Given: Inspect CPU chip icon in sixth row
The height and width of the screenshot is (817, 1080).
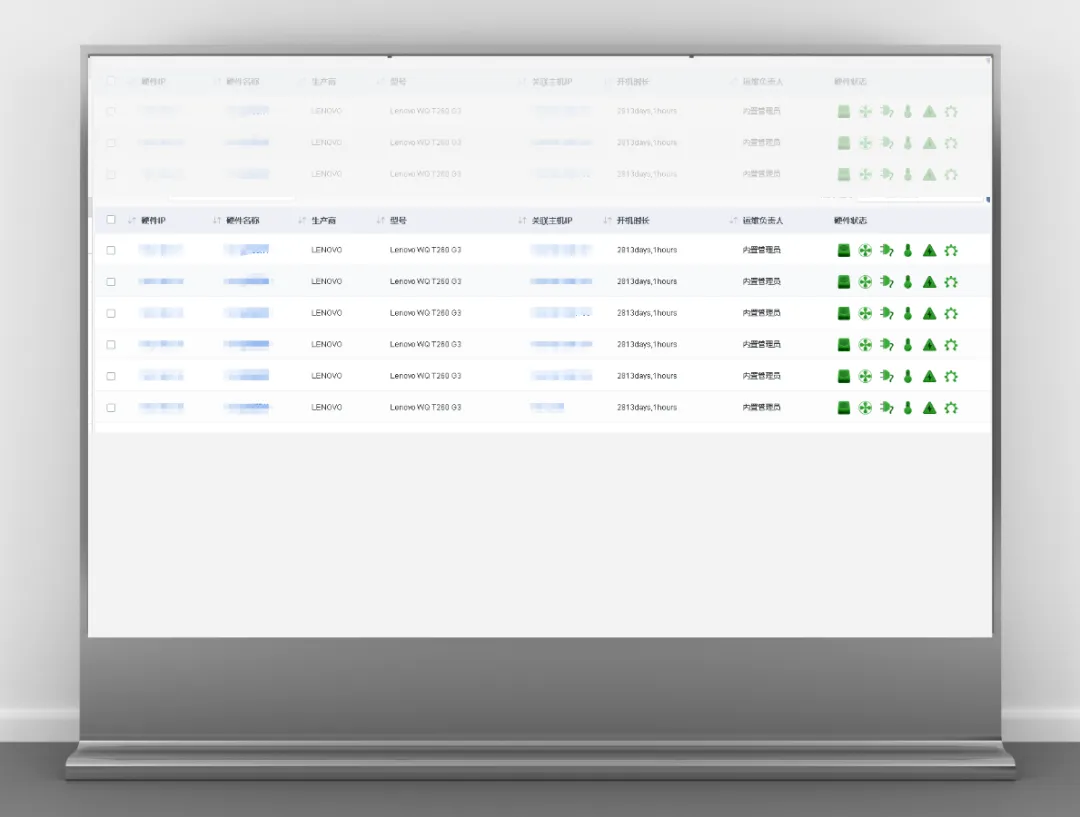Looking at the screenshot, I should click(x=951, y=408).
